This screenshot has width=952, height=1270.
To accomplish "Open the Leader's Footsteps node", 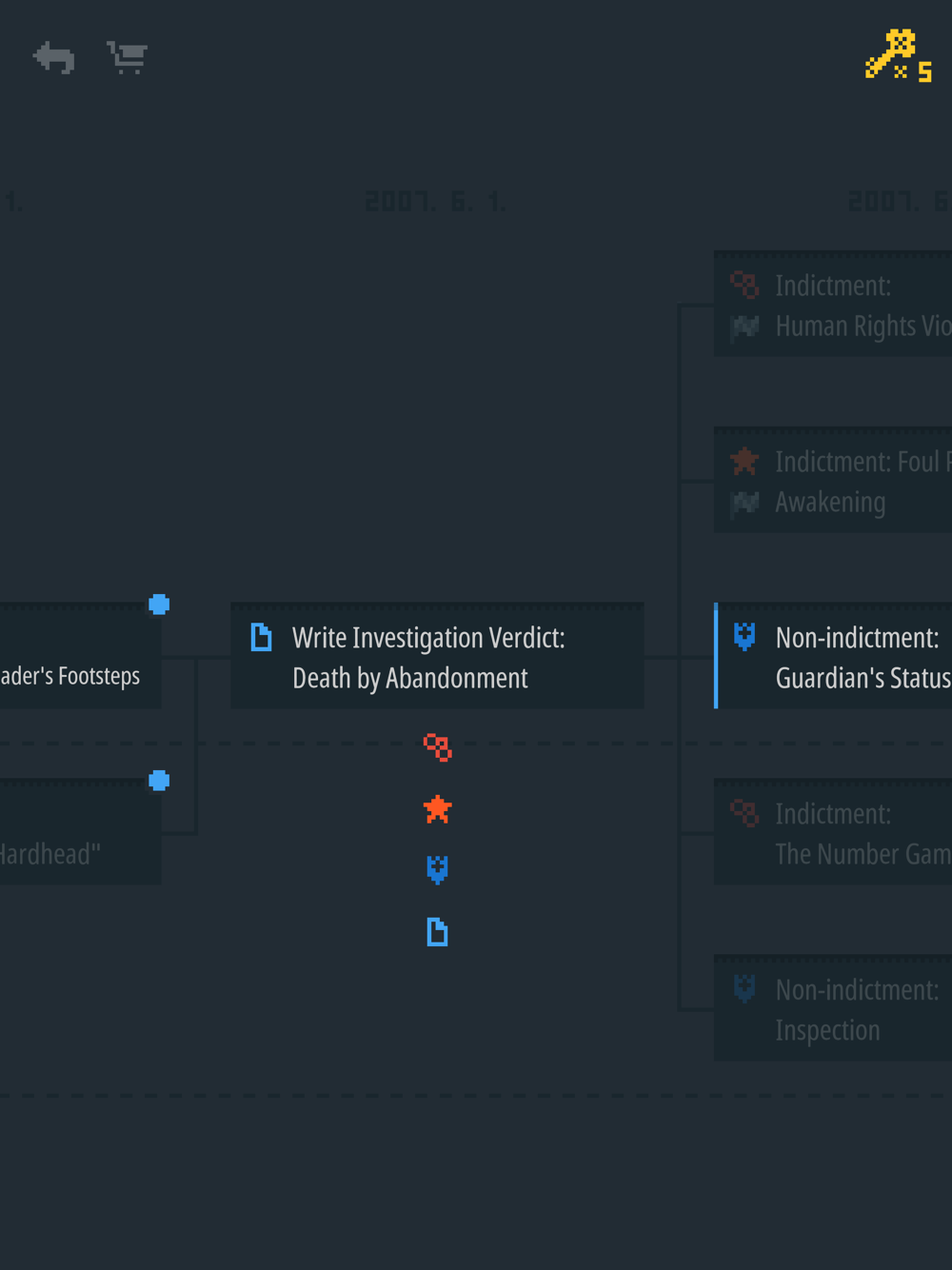I will point(76,659).
